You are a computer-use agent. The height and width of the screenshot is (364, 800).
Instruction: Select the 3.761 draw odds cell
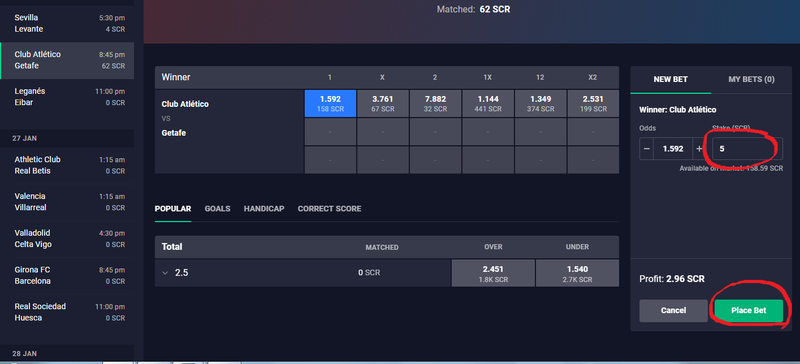(x=383, y=104)
